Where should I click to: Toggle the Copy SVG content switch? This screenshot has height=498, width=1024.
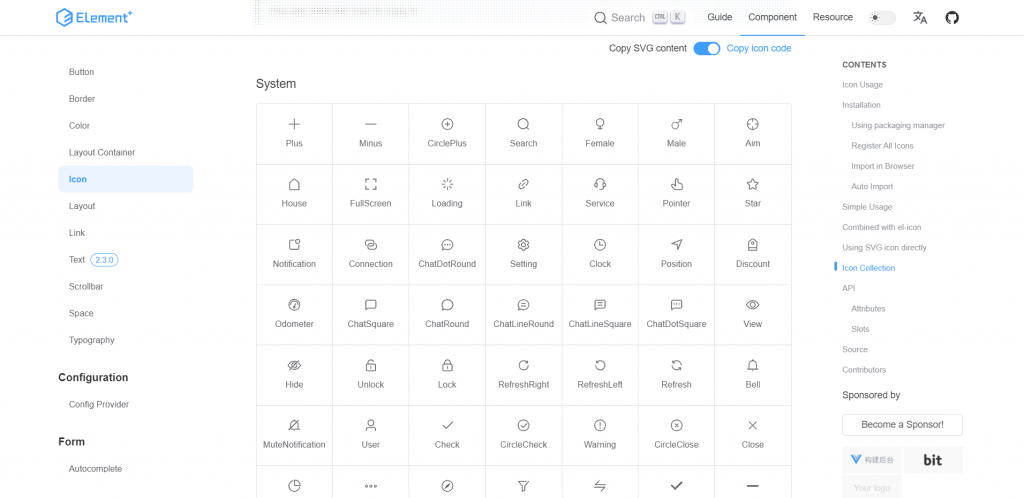(x=707, y=48)
